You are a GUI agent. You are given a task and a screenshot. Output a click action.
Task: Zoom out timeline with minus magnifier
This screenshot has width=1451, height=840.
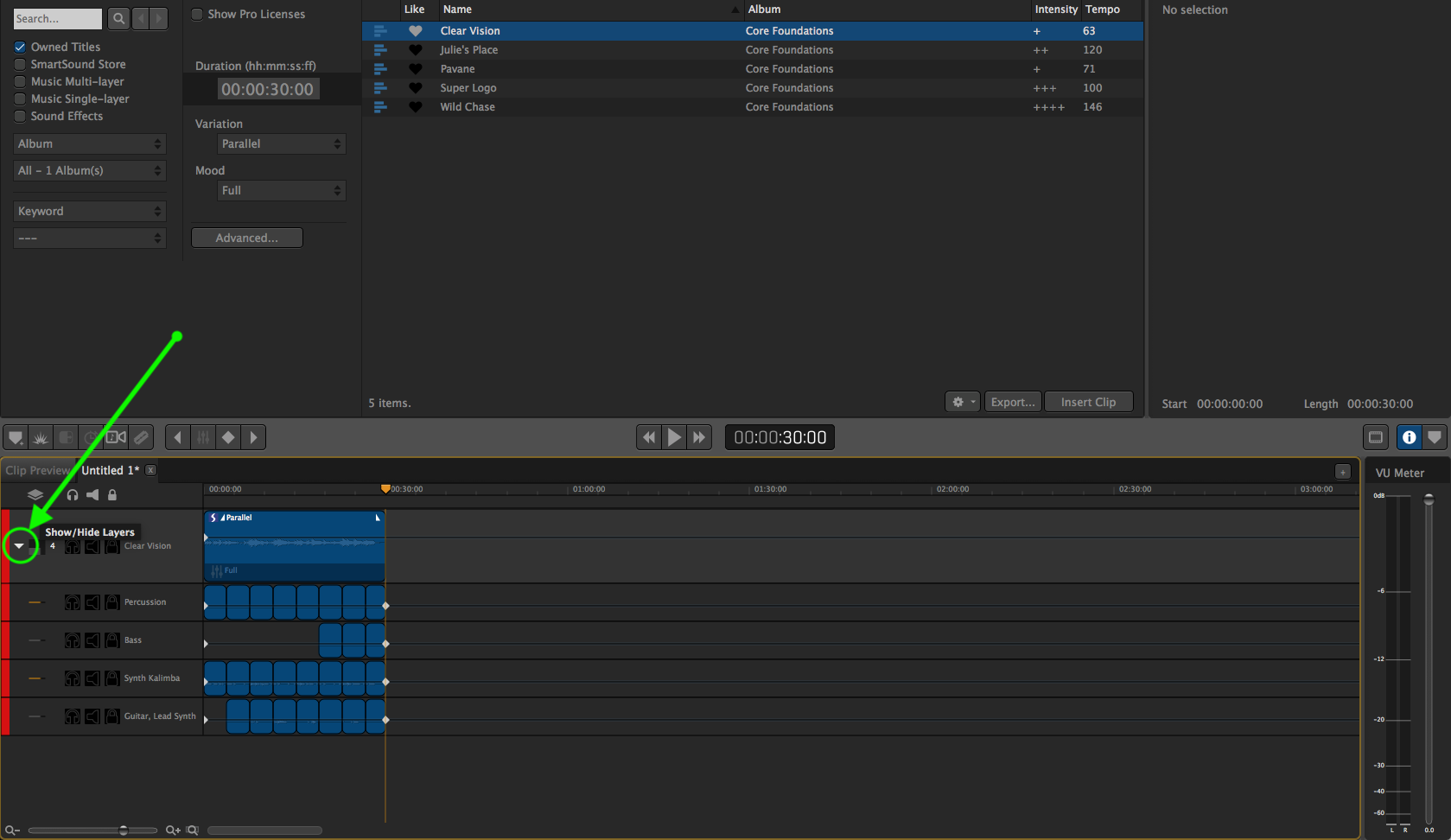tap(12, 830)
